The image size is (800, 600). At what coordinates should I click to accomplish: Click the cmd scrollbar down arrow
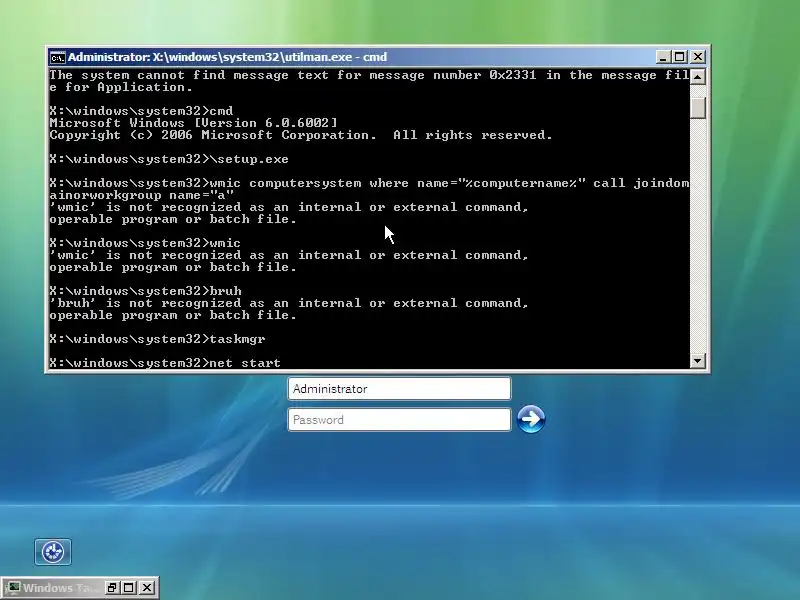(x=697, y=361)
